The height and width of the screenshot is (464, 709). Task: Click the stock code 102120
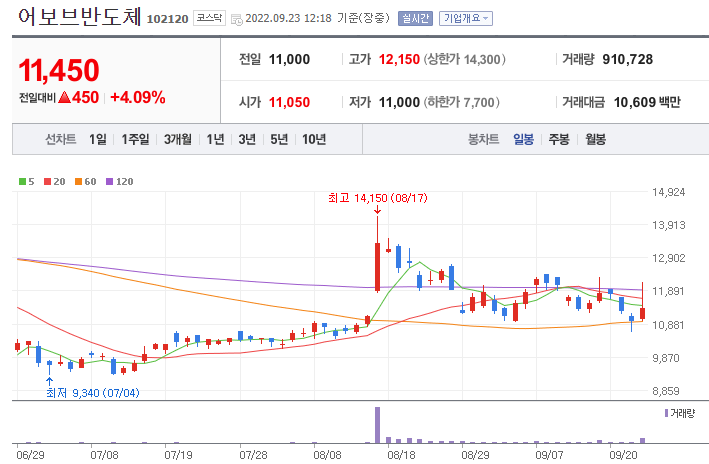[168, 19]
